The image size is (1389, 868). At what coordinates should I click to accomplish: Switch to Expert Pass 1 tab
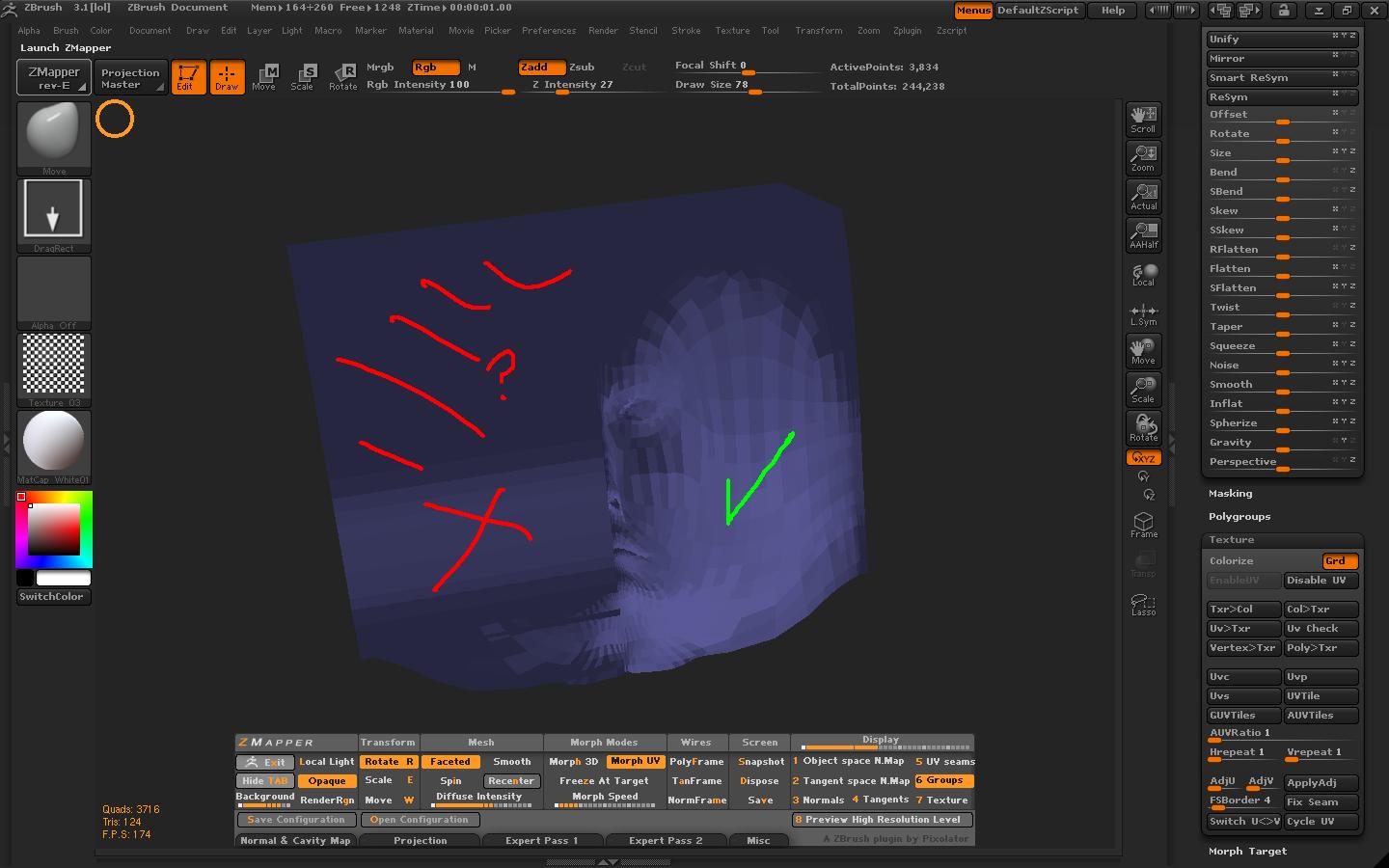(x=542, y=840)
